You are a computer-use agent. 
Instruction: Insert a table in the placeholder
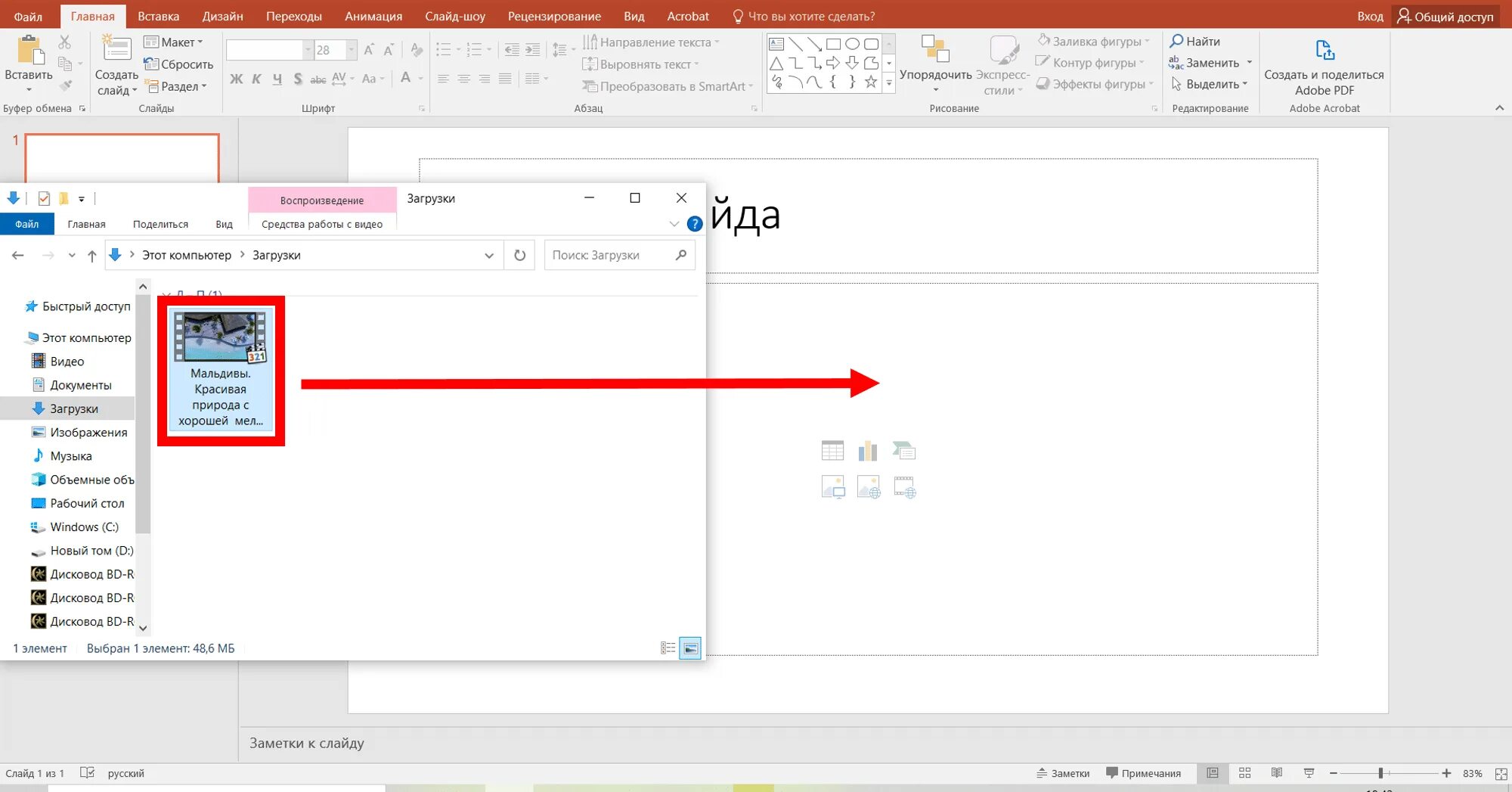click(832, 451)
